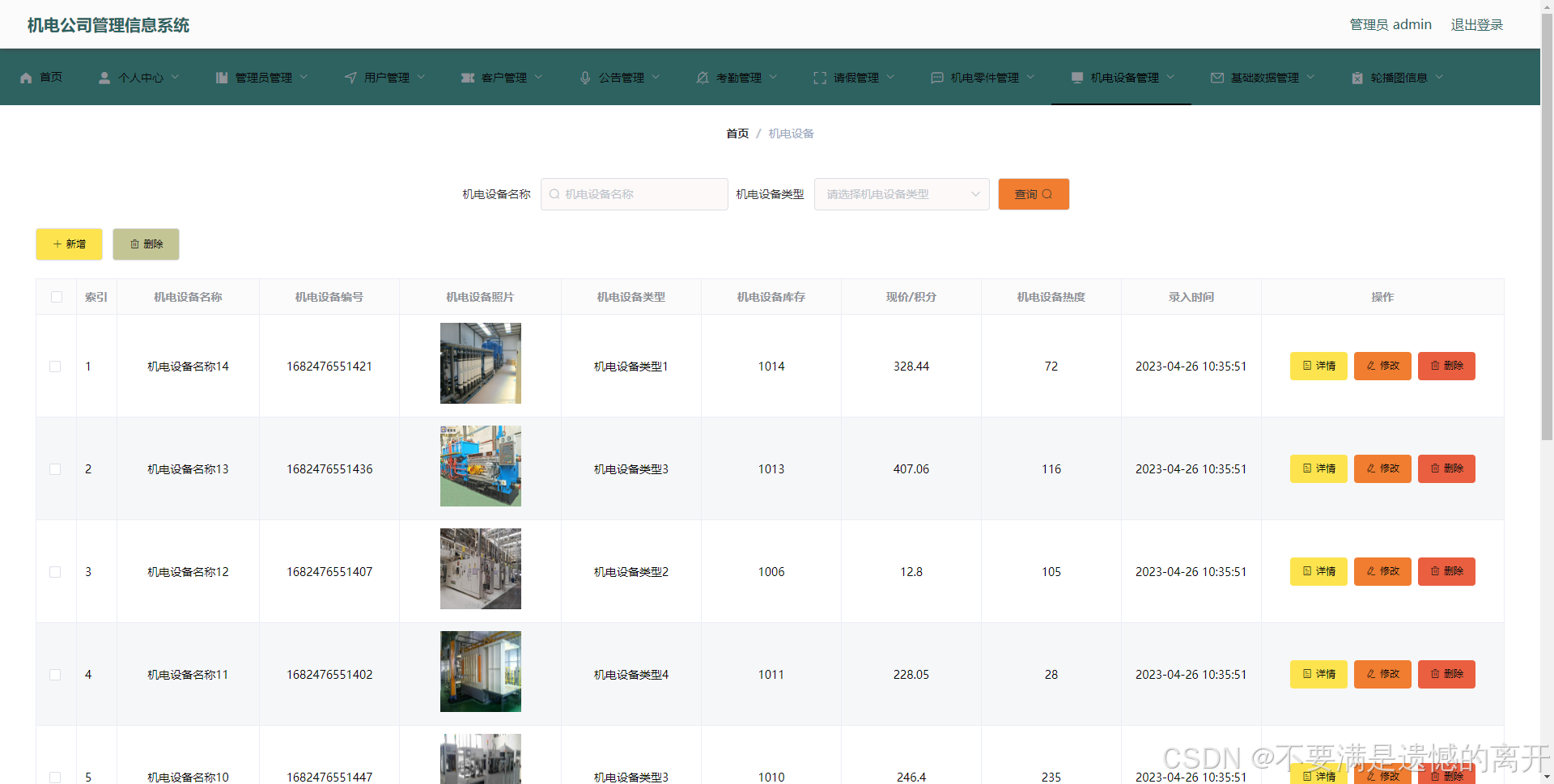Click 详情 document icon for 机电设备名称14
1554x784 pixels.
pyautogui.click(x=1307, y=366)
